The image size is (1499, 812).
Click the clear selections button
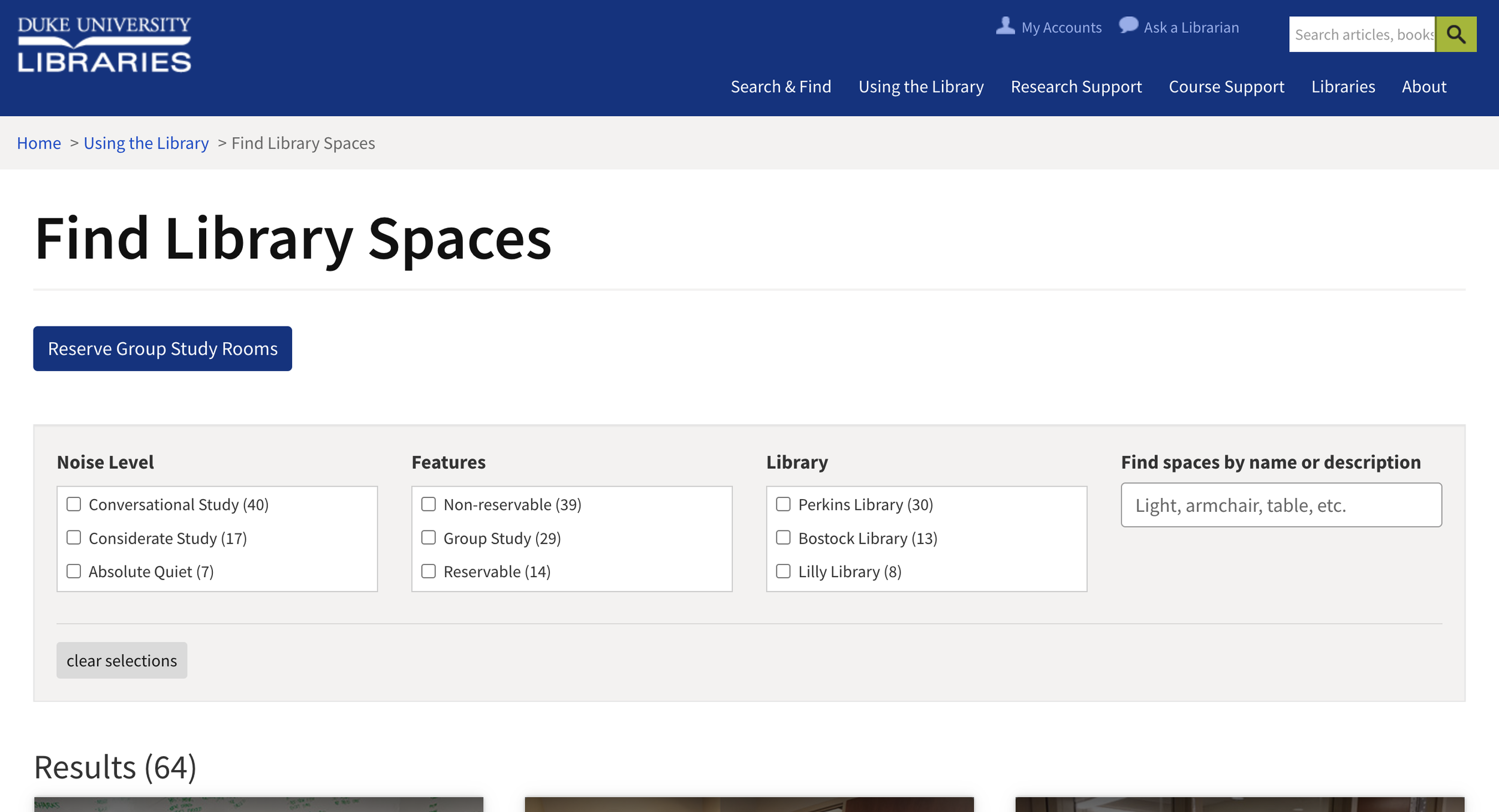pos(122,660)
